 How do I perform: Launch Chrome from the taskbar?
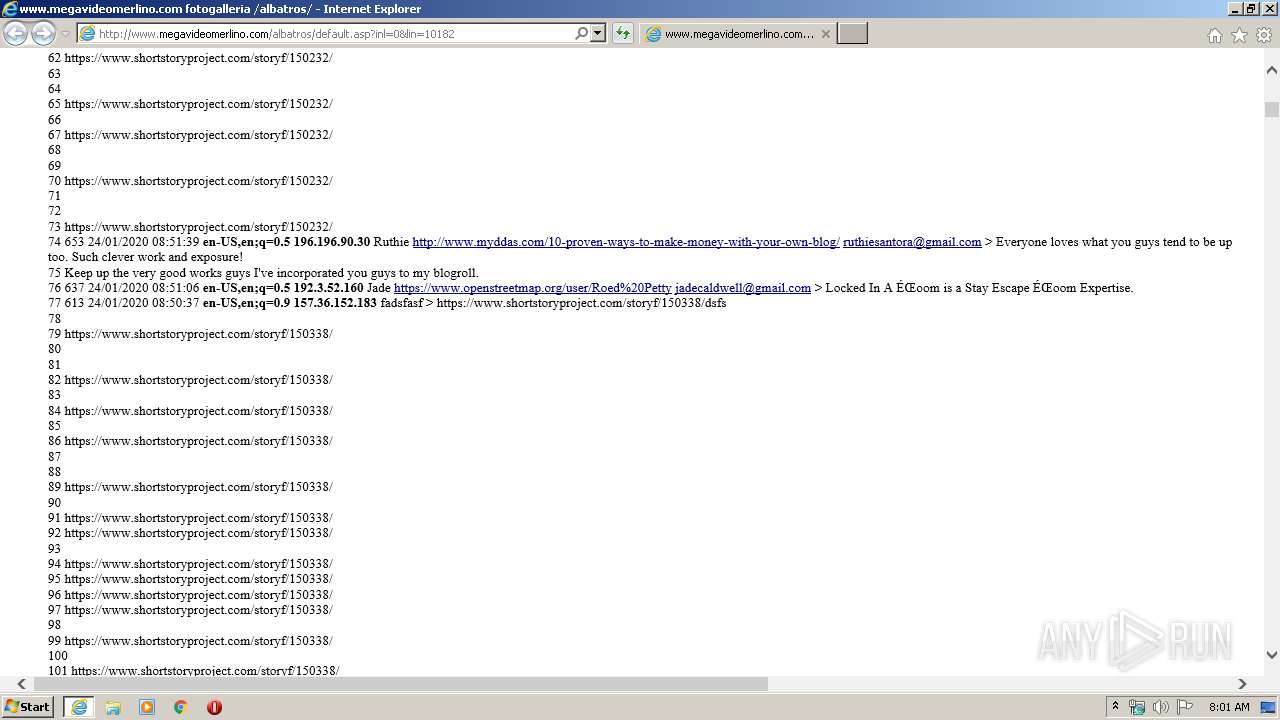pos(181,707)
